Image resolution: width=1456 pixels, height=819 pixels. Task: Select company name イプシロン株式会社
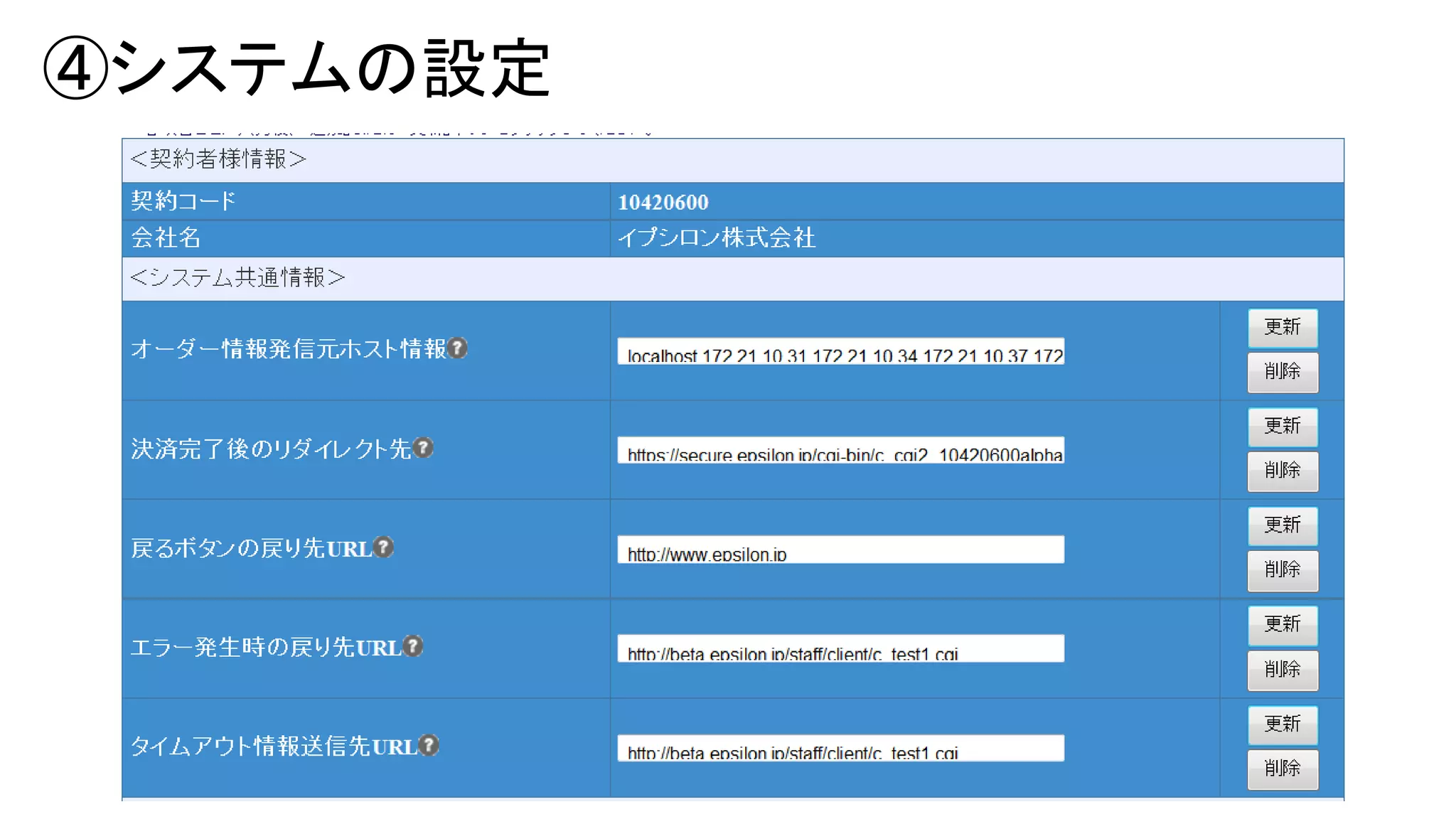tap(717, 238)
